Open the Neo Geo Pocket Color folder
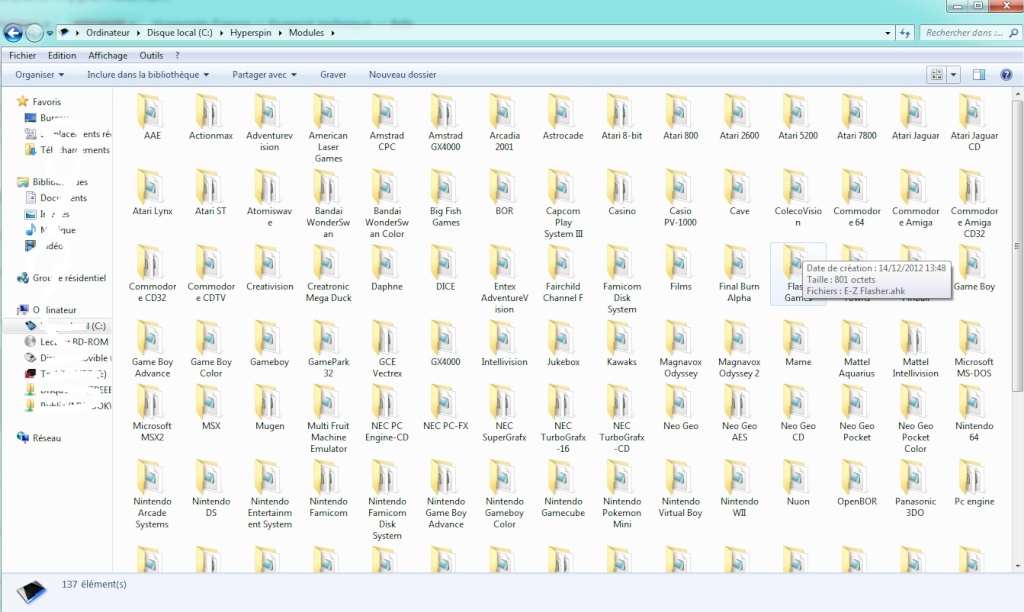 [x=915, y=419]
